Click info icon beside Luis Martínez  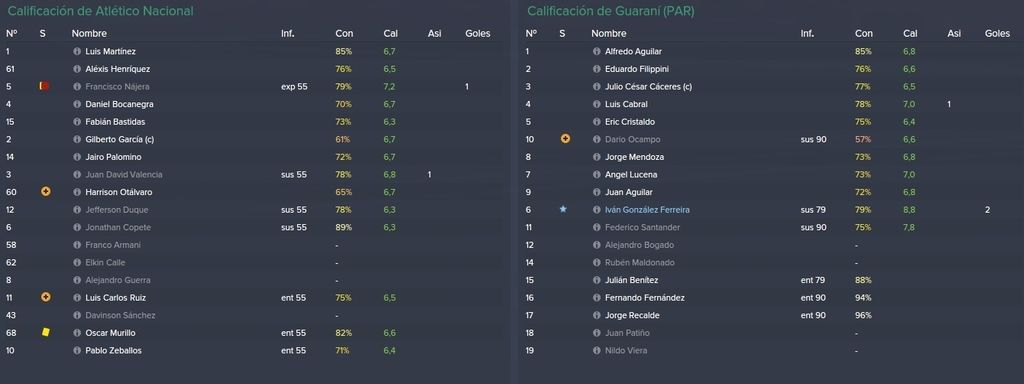(76, 51)
